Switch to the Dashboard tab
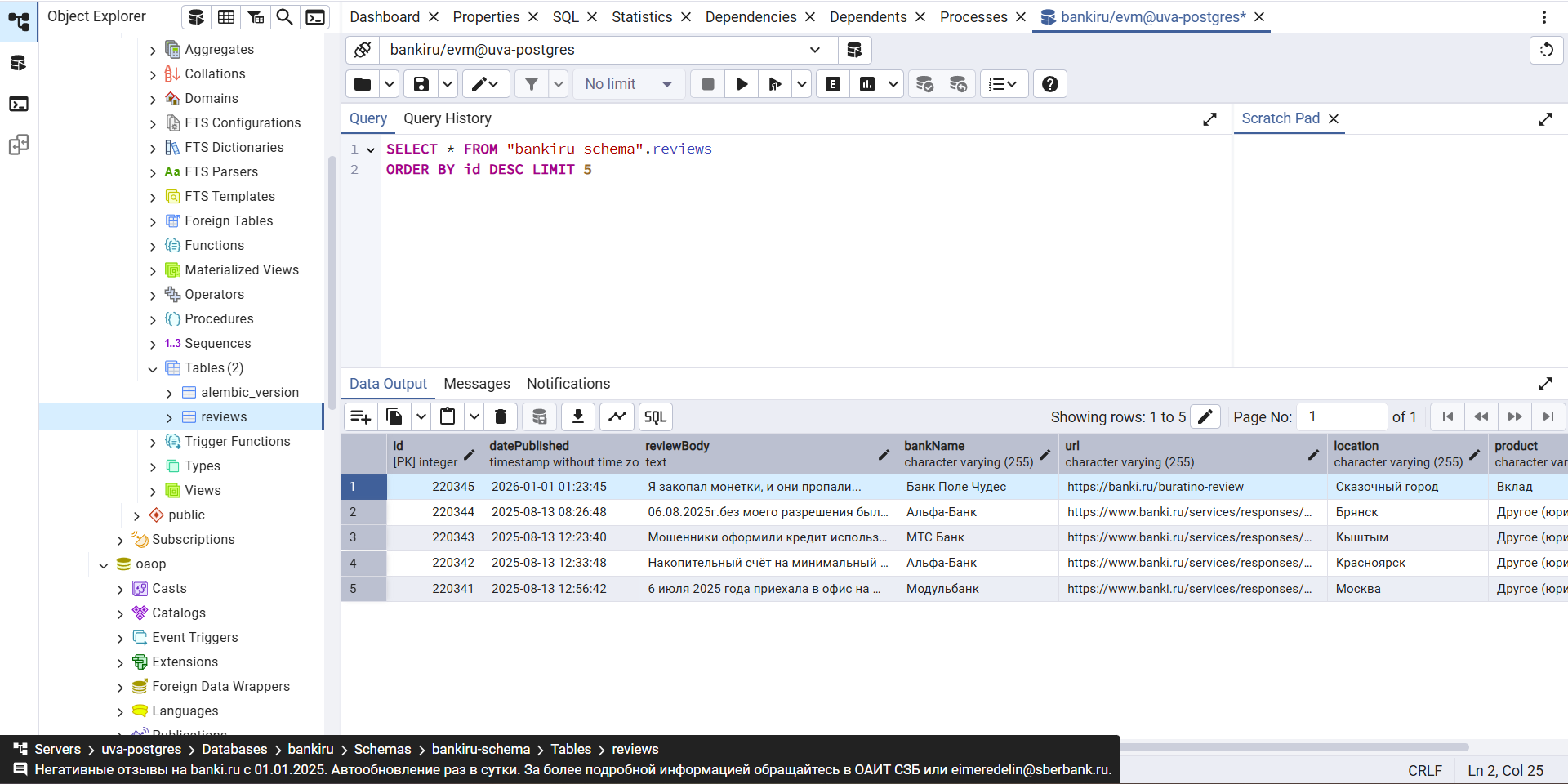 (385, 17)
